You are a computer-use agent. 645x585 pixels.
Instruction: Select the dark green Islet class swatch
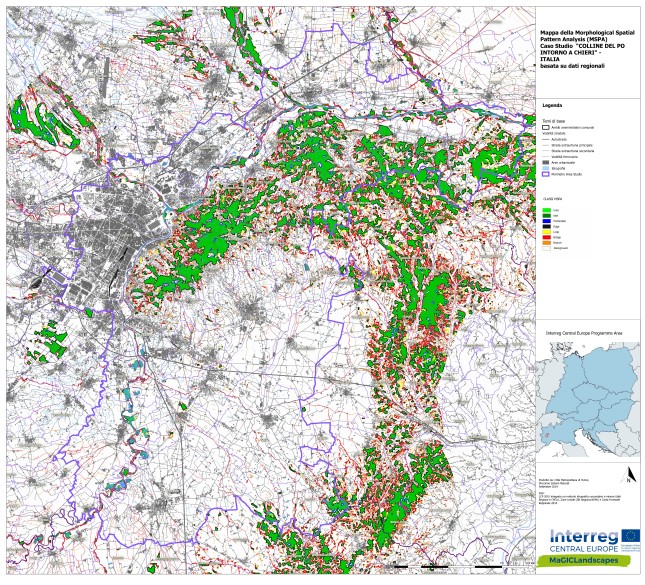tap(547, 216)
